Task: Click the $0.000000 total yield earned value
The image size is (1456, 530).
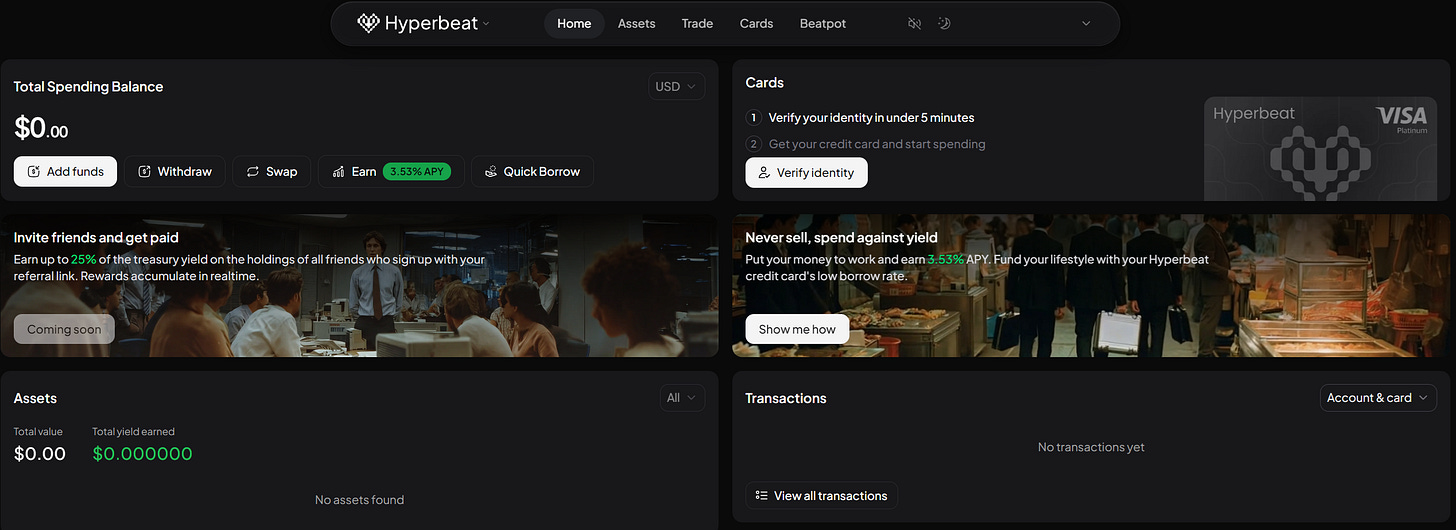Action: 142,454
